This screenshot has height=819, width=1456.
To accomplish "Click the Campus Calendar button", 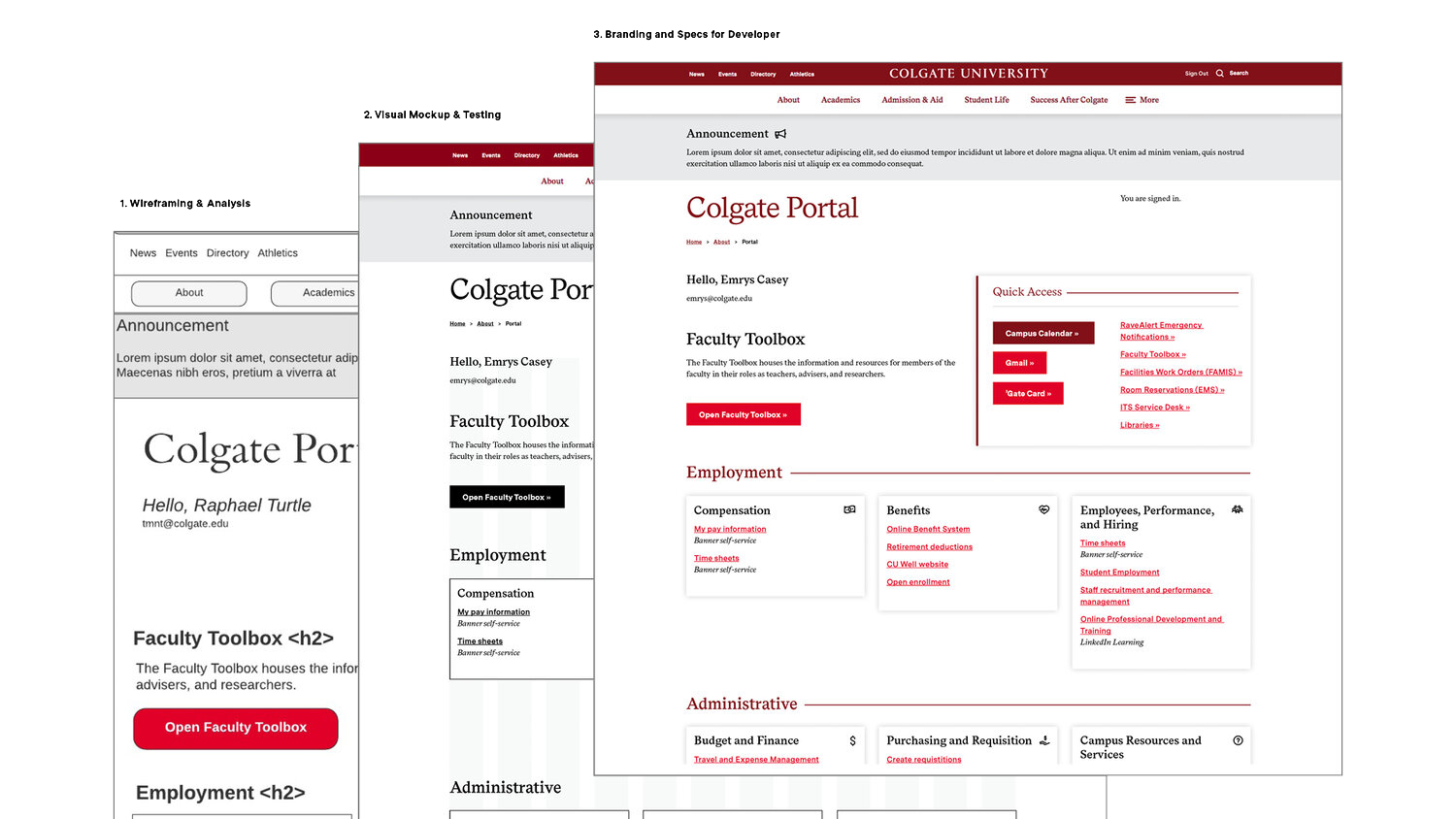I will pos(1043,333).
